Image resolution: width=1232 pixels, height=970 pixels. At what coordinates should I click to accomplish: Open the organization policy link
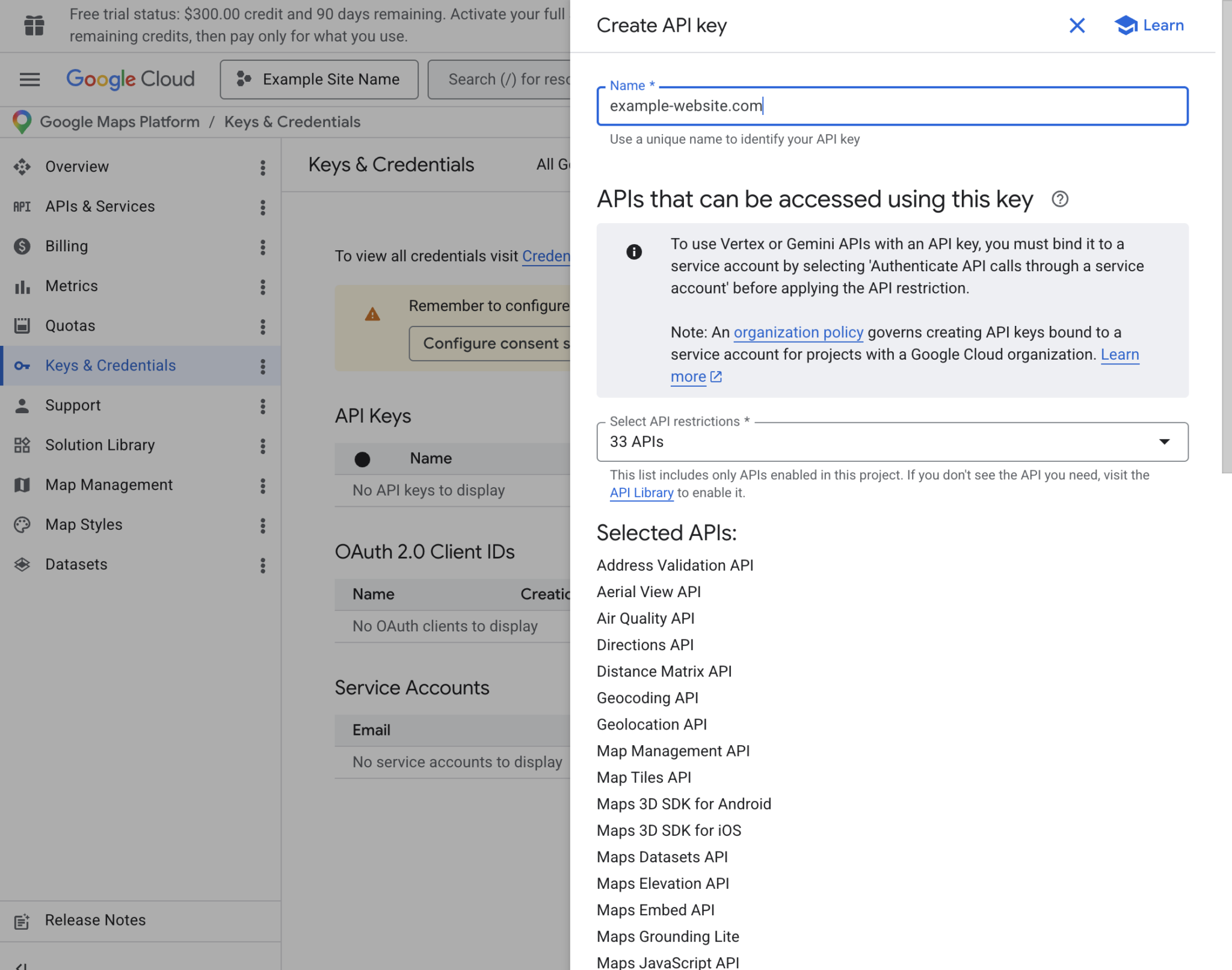tap(798, 333)
